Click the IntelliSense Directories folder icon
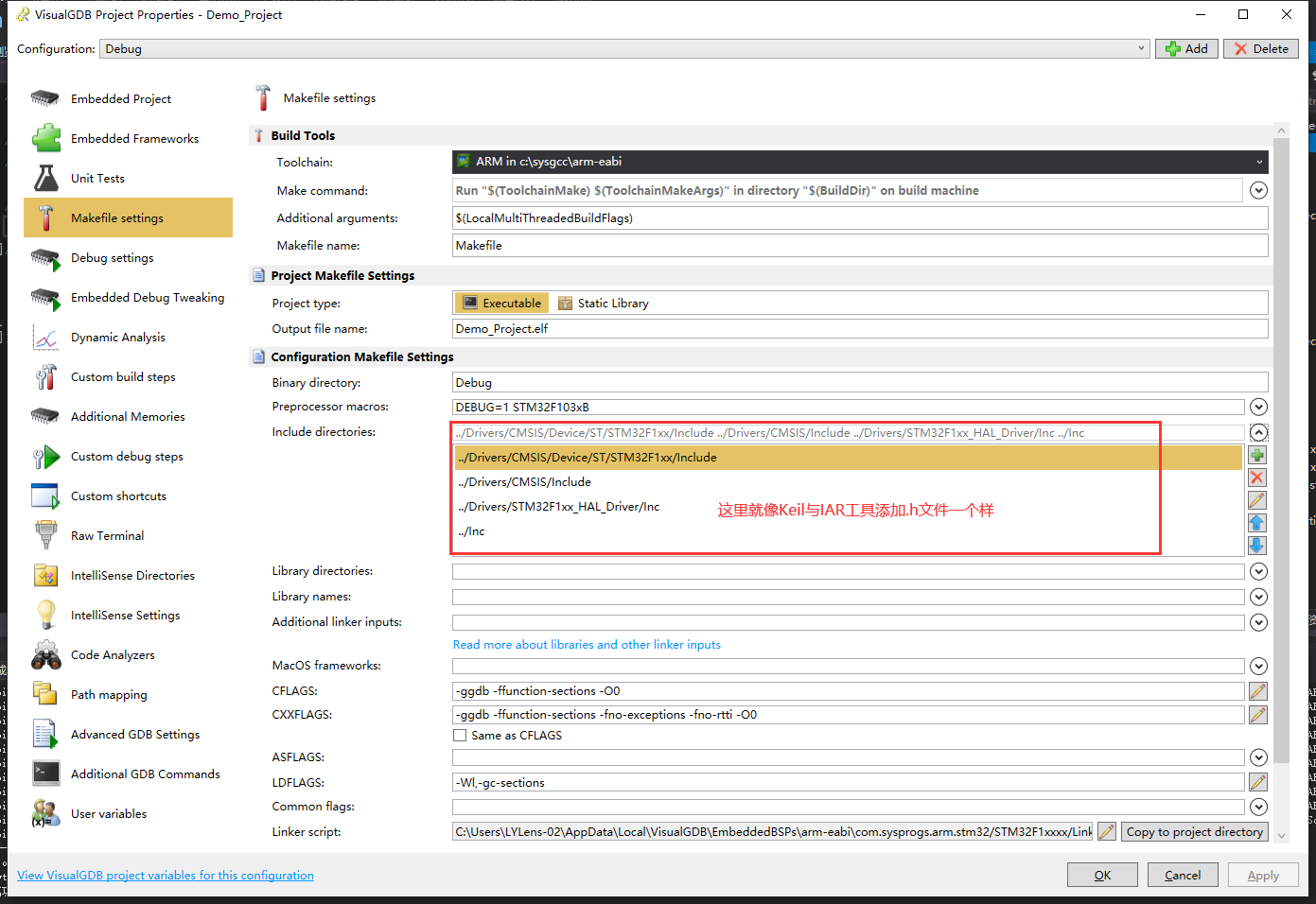This screenshot has height=904, width=1316. [45, 575]
